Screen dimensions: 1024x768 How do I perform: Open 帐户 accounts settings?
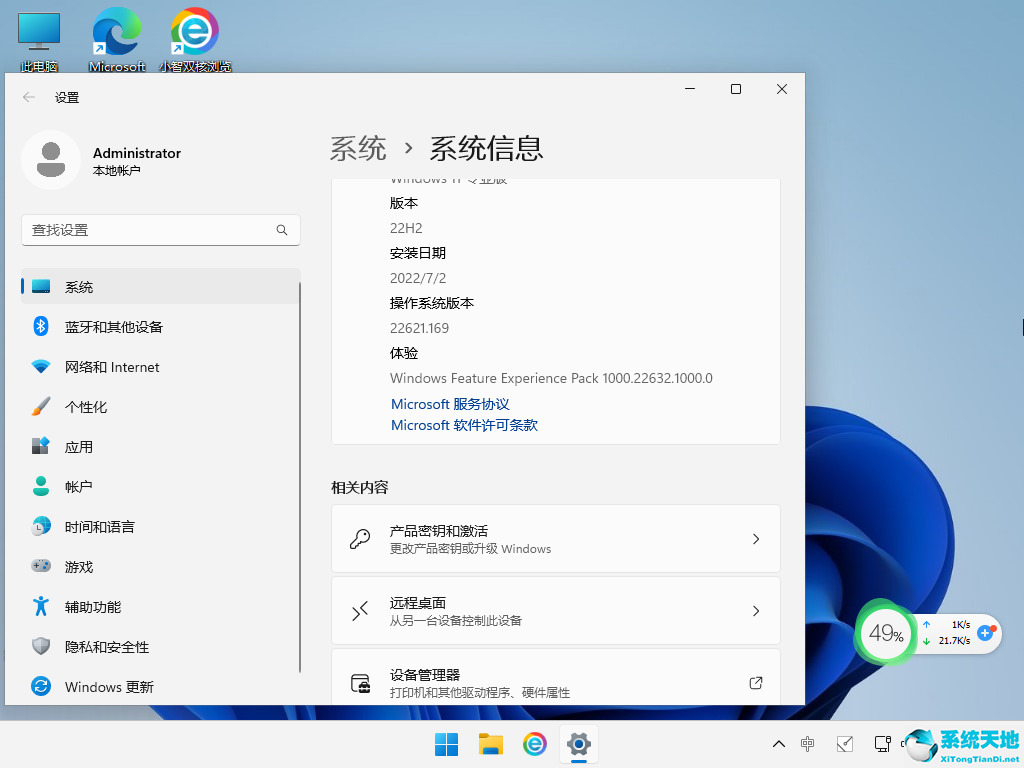click(x=79, y=487)
